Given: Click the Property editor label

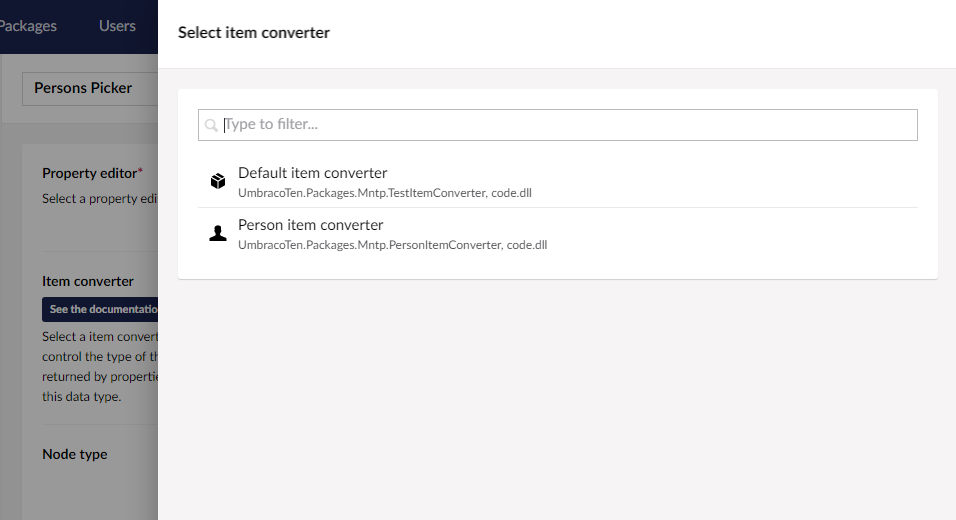Looking at the screenshot, I should (x=90, y=173).
